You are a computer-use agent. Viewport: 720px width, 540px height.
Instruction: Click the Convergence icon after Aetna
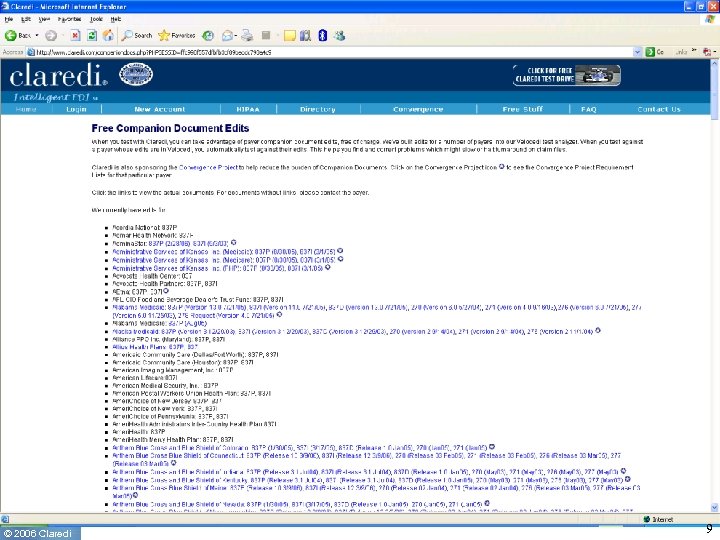166,291
